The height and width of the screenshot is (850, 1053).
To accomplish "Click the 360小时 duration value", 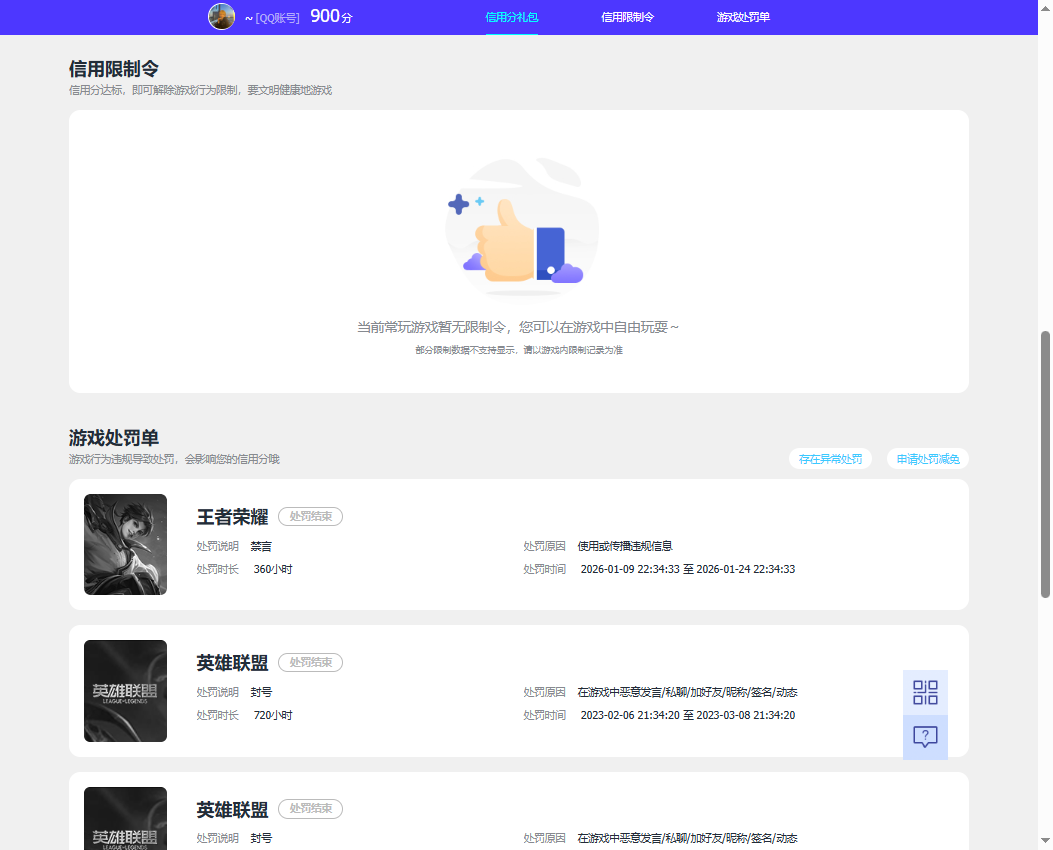I will [273, 569].
